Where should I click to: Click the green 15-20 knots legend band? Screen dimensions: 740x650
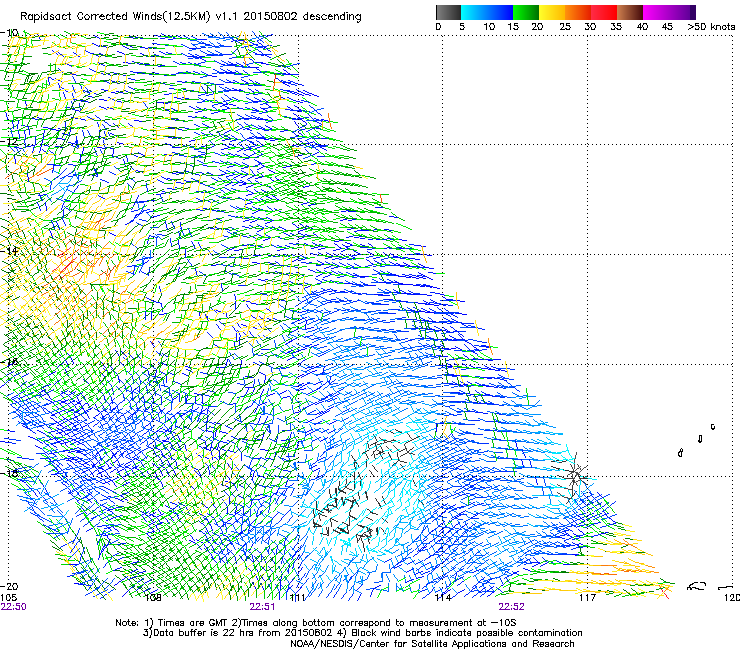[x=526, y=12]
